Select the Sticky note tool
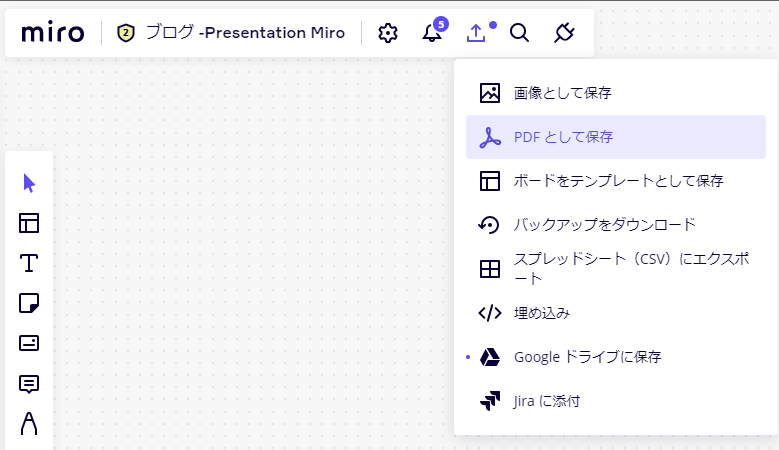 (29, 303)
